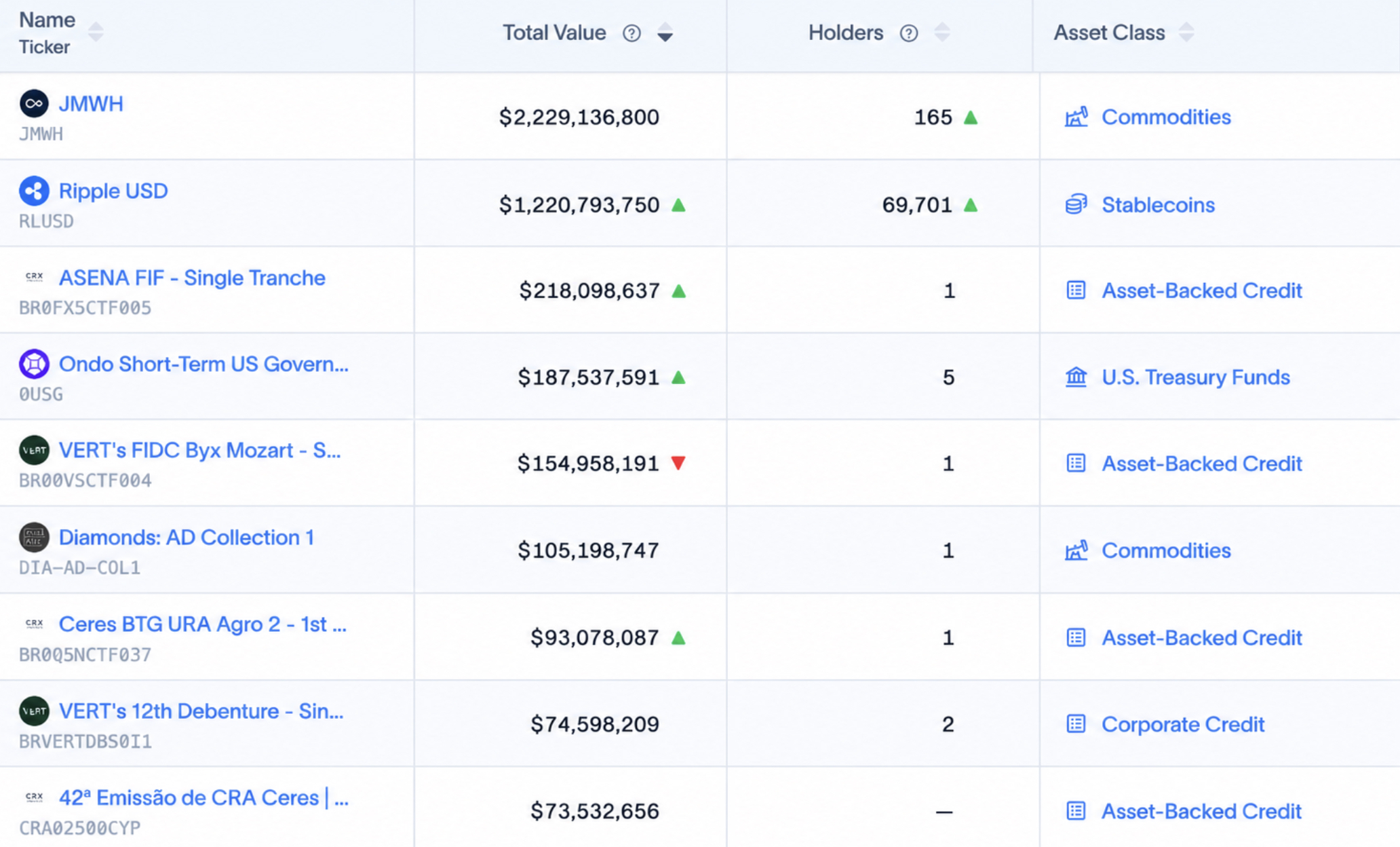Screen dimensions: 1400x847
Task: Follow the Stablecoins asset class link
Action: 1158,204
